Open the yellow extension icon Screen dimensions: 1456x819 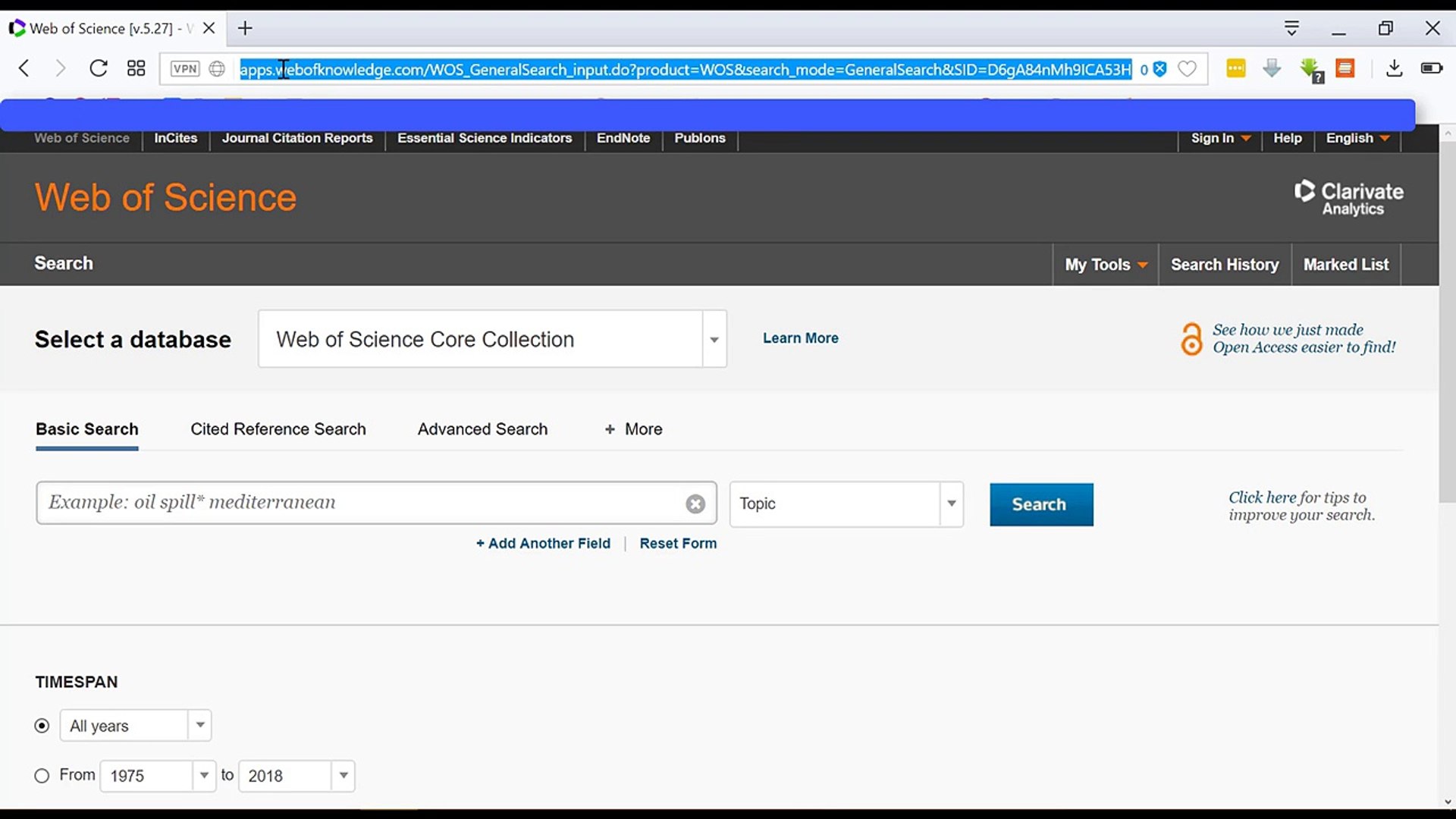1236,69
